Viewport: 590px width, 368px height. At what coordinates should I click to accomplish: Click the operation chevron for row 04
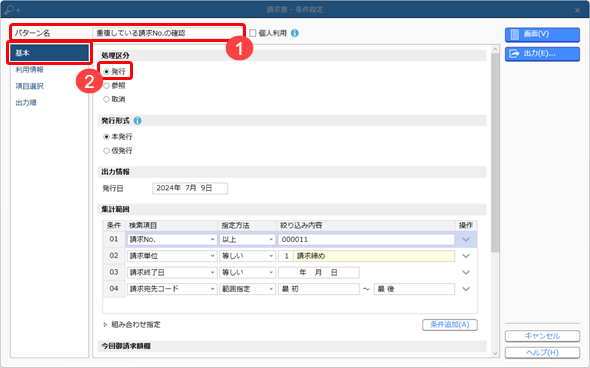[x=466, y=289]
